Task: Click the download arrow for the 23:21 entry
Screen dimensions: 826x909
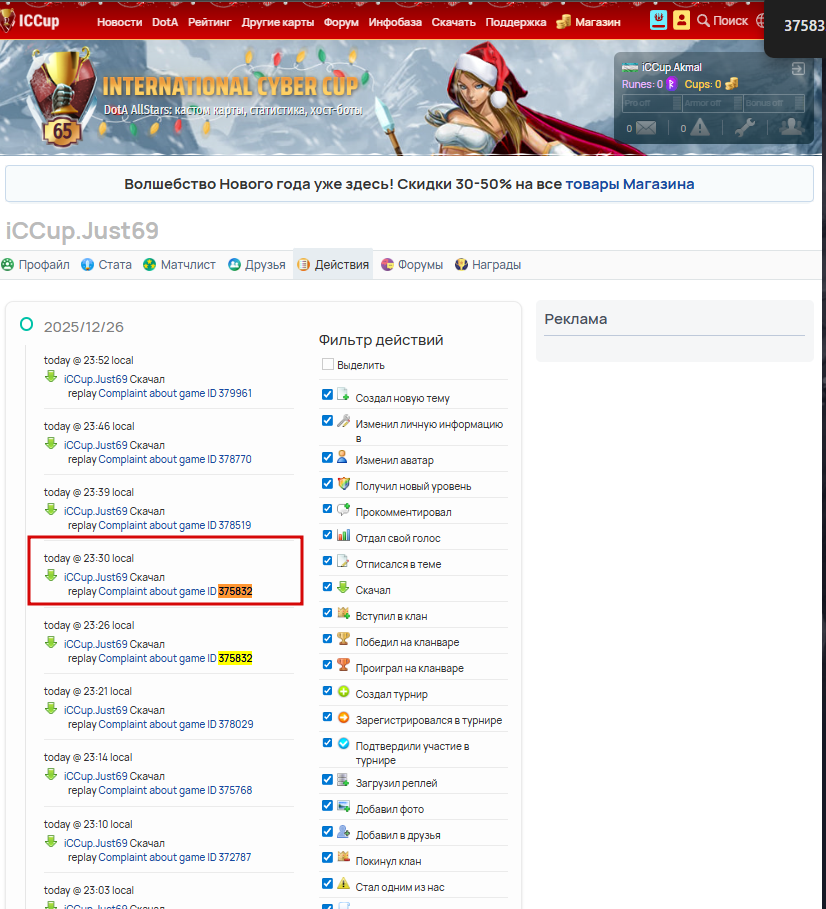Action: 51,708
